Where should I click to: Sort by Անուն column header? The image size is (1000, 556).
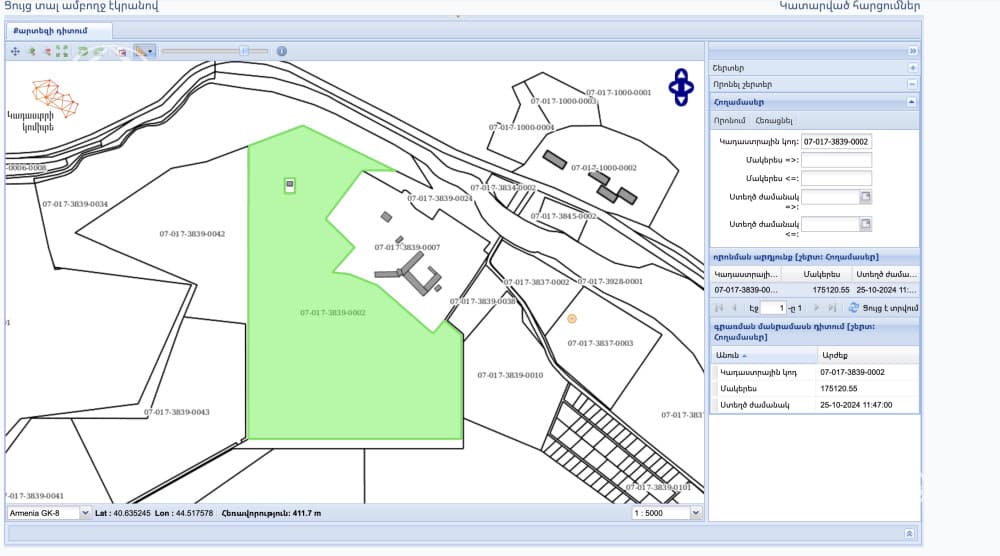coord(764,355)
